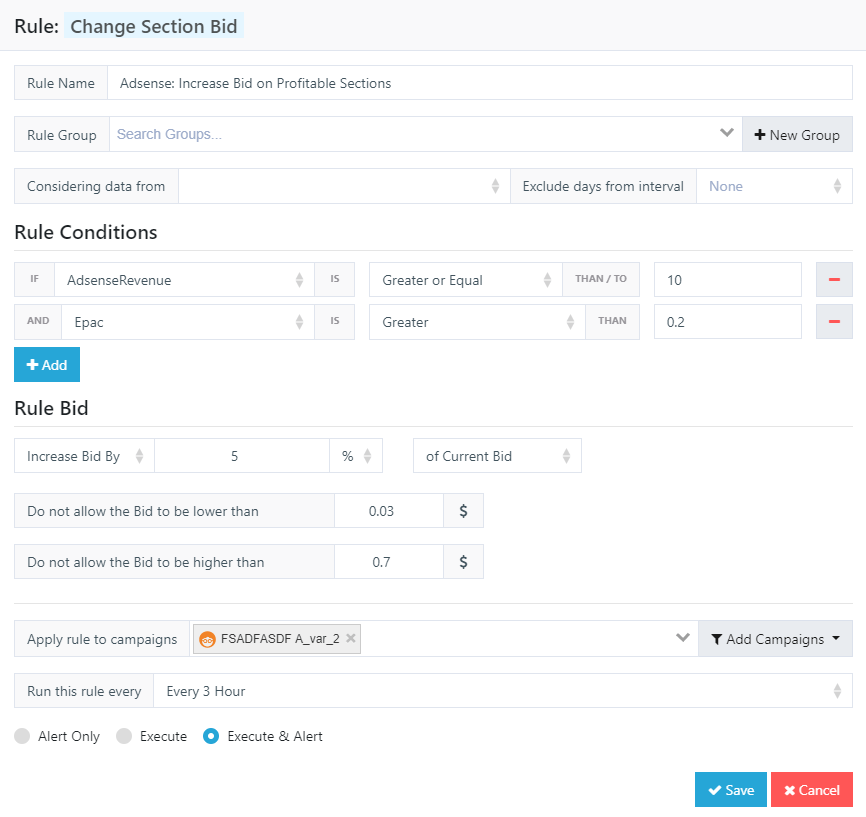Click the Save button
This screenshot has height=817, width=866.
(730, 789)
